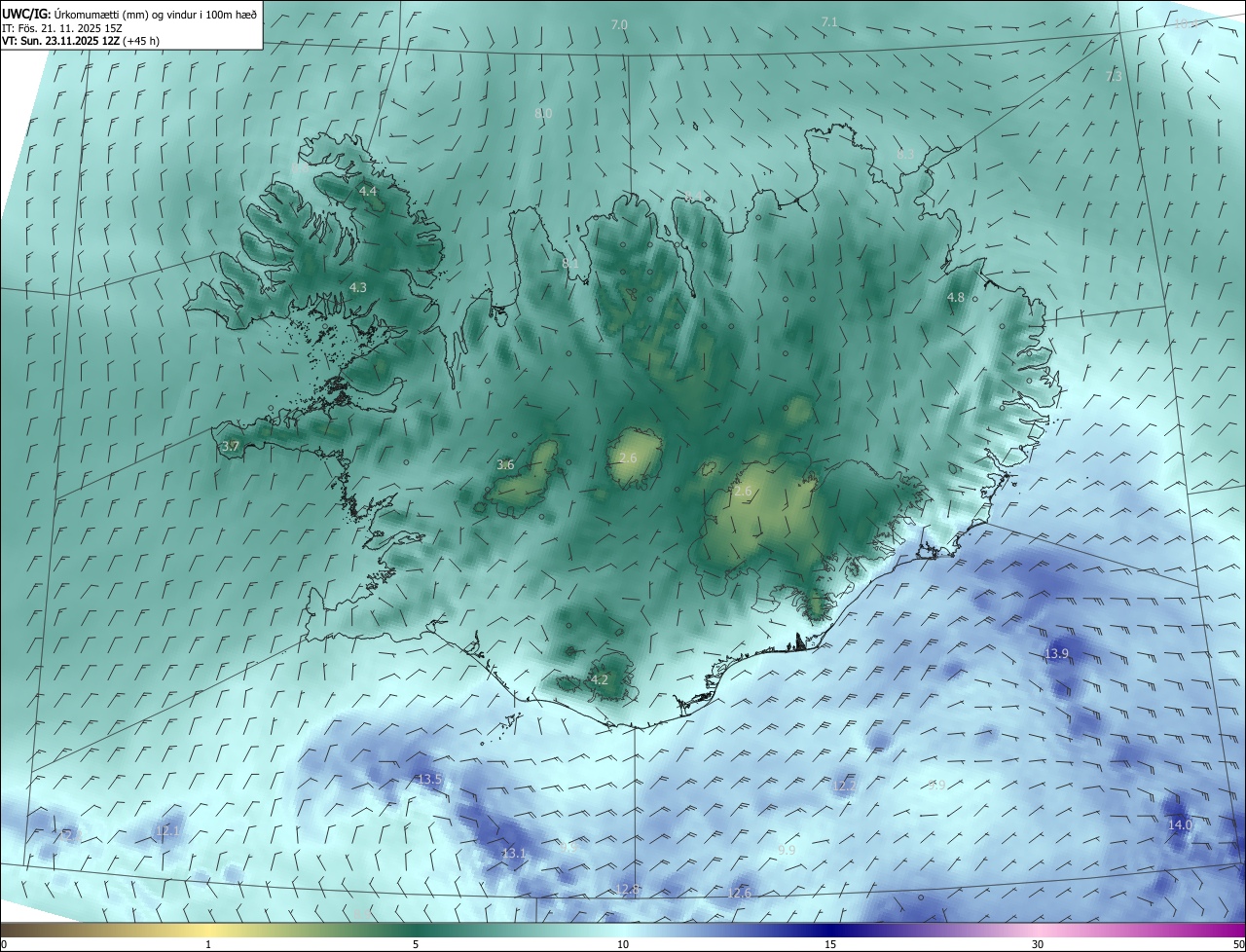The height and width of the screenshot is (952, 1246).
Task: Click the 4.2 value label in south Iceland
Action: 600,679
